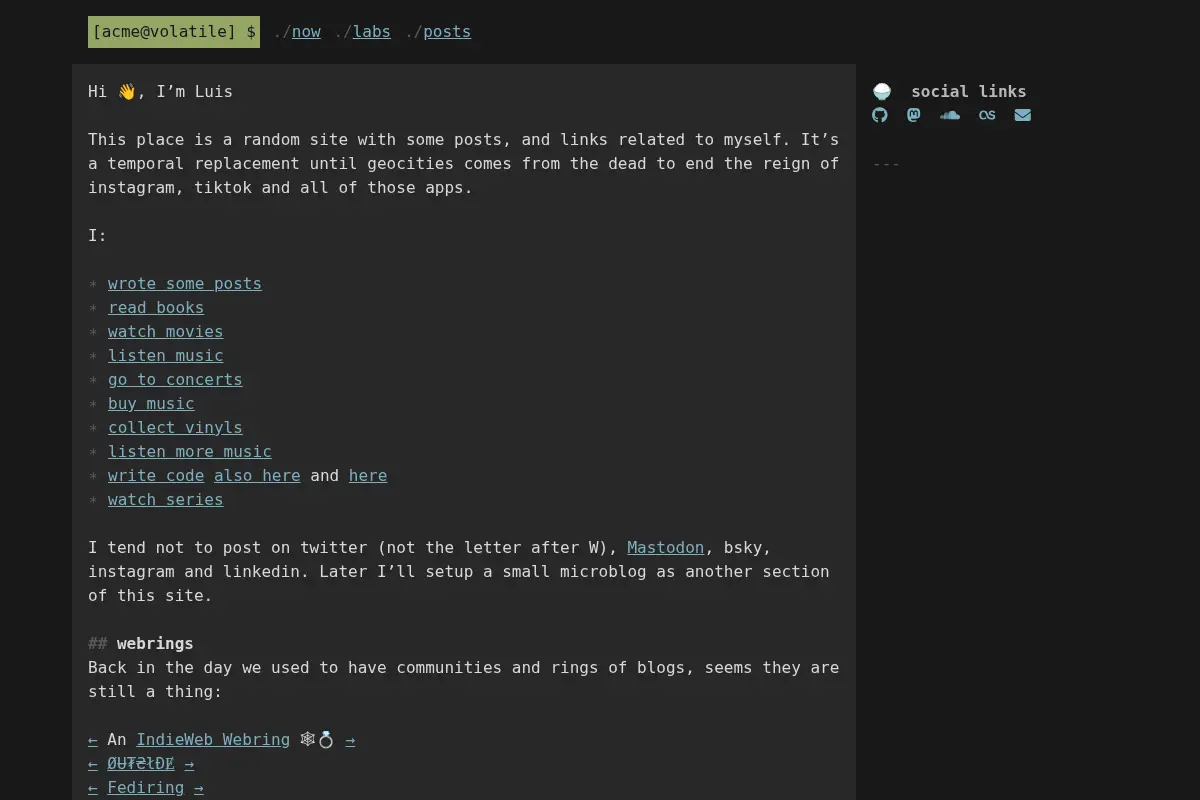Open the ./posts page
This screenshot has height=800, width=1200.
tap(447, 32)
